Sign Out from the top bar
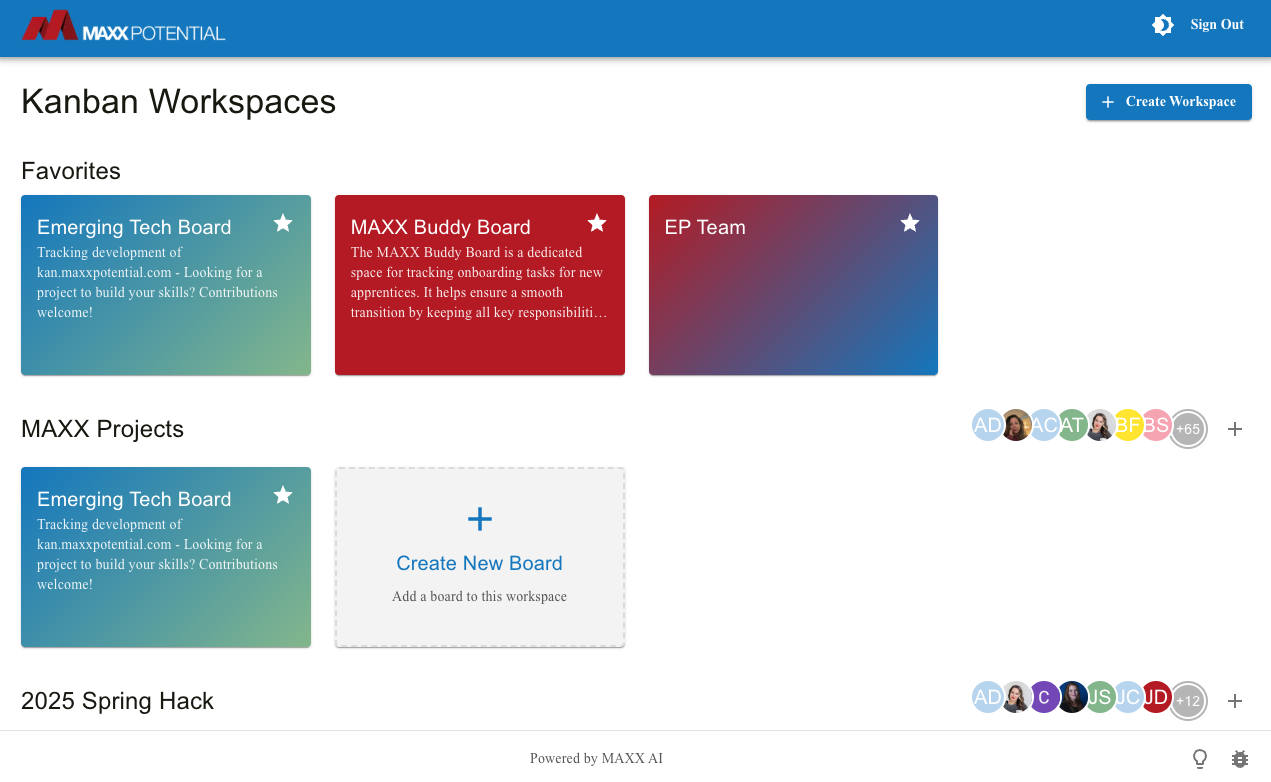This screenshot has height=782, width=1271. (1216, 24)
